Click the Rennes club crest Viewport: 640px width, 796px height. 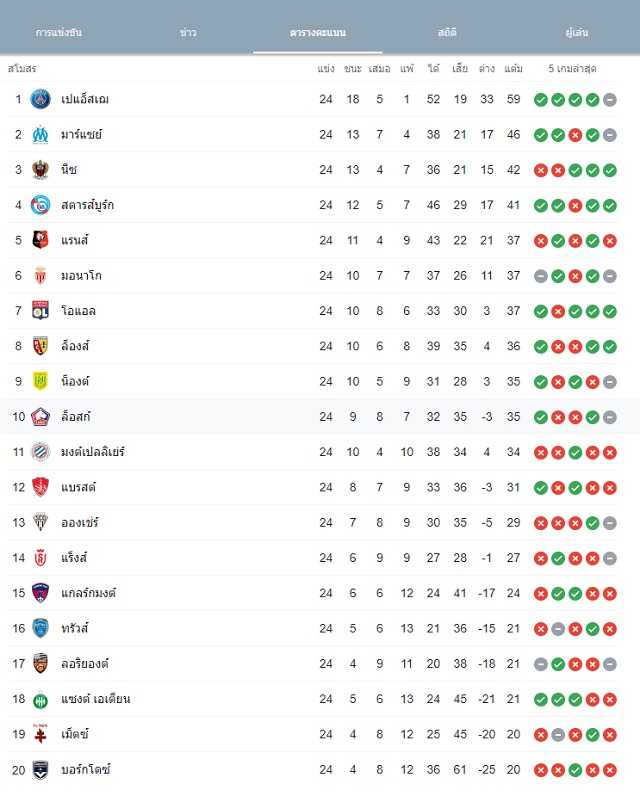tap(40, 240)
